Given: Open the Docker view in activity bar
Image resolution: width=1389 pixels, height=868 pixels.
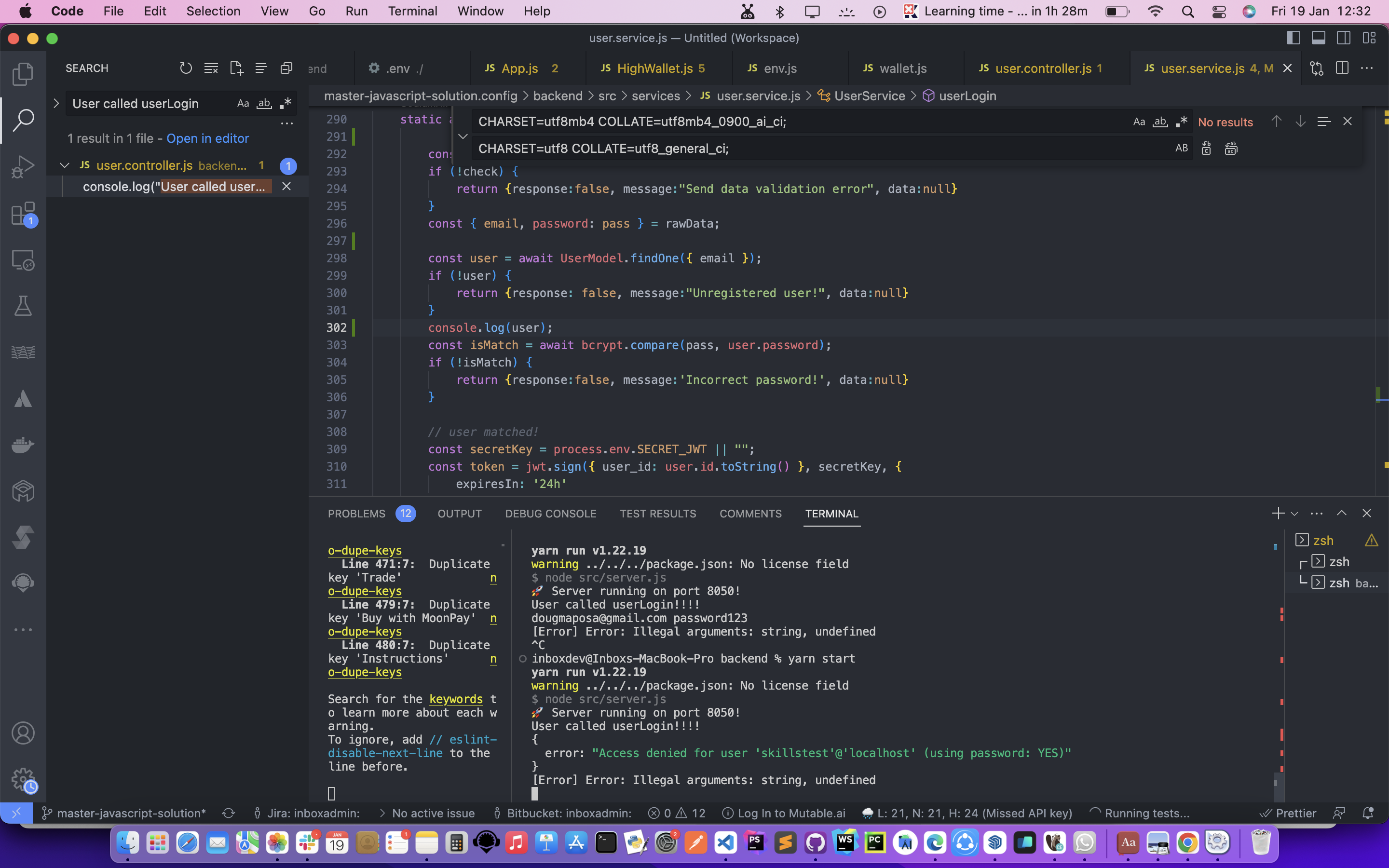Looking at the screenshot, I should pos(23,445).
